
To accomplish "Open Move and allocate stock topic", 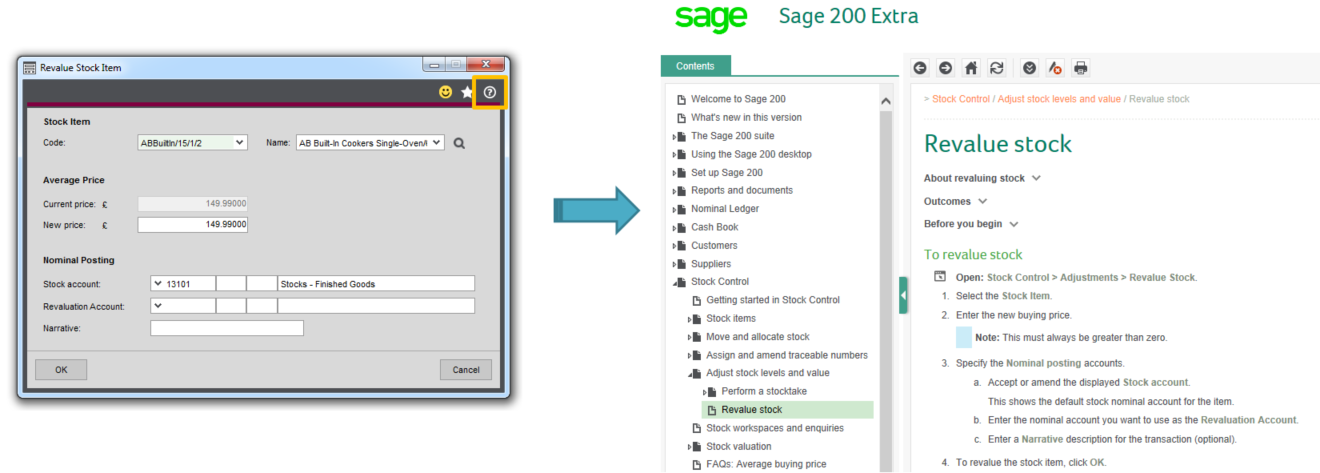I will click(x=758, y=337).
